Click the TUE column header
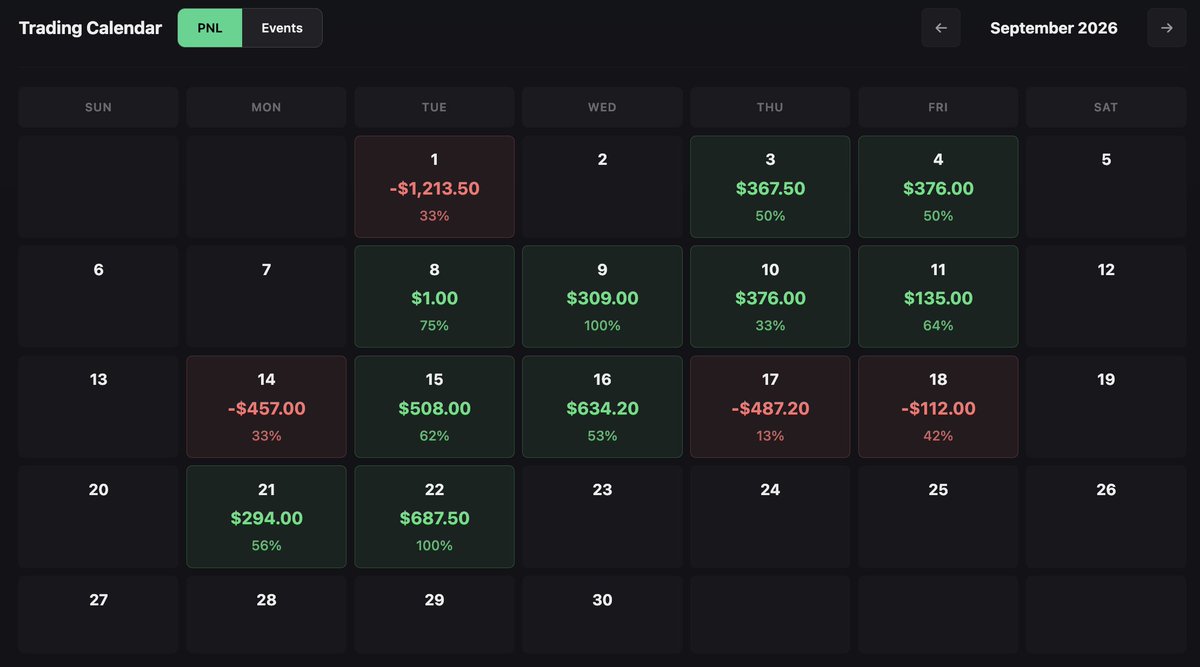 (x=434, y=107)
